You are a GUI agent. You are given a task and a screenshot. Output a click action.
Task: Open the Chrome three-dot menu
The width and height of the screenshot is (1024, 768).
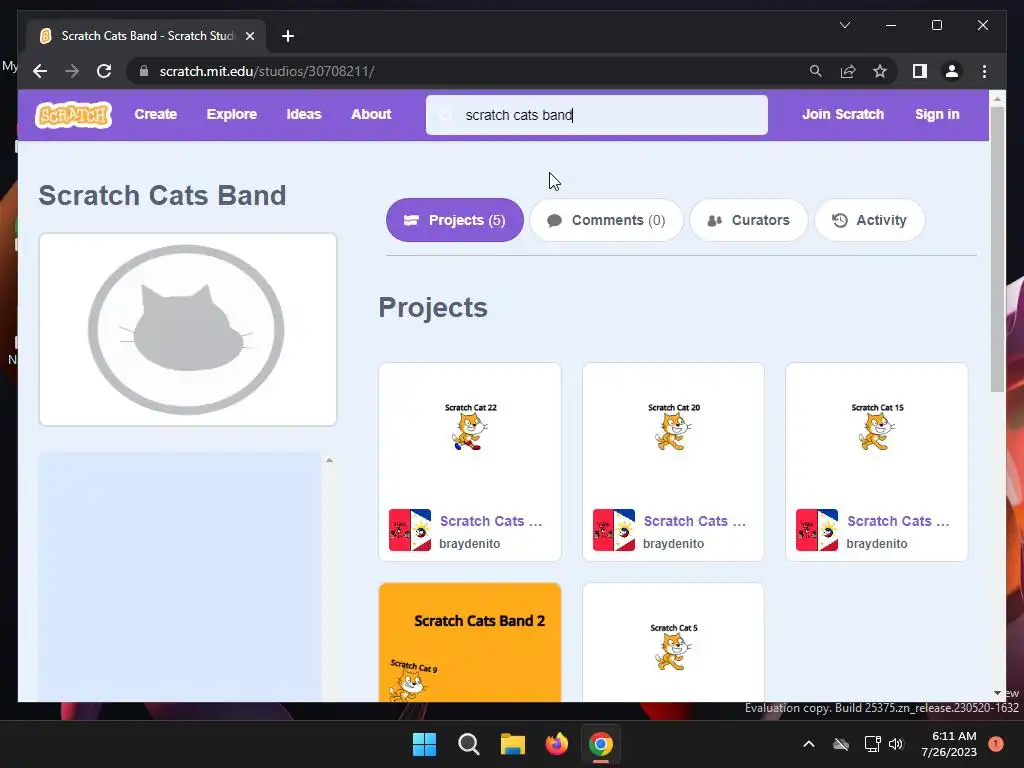[984, 71]
